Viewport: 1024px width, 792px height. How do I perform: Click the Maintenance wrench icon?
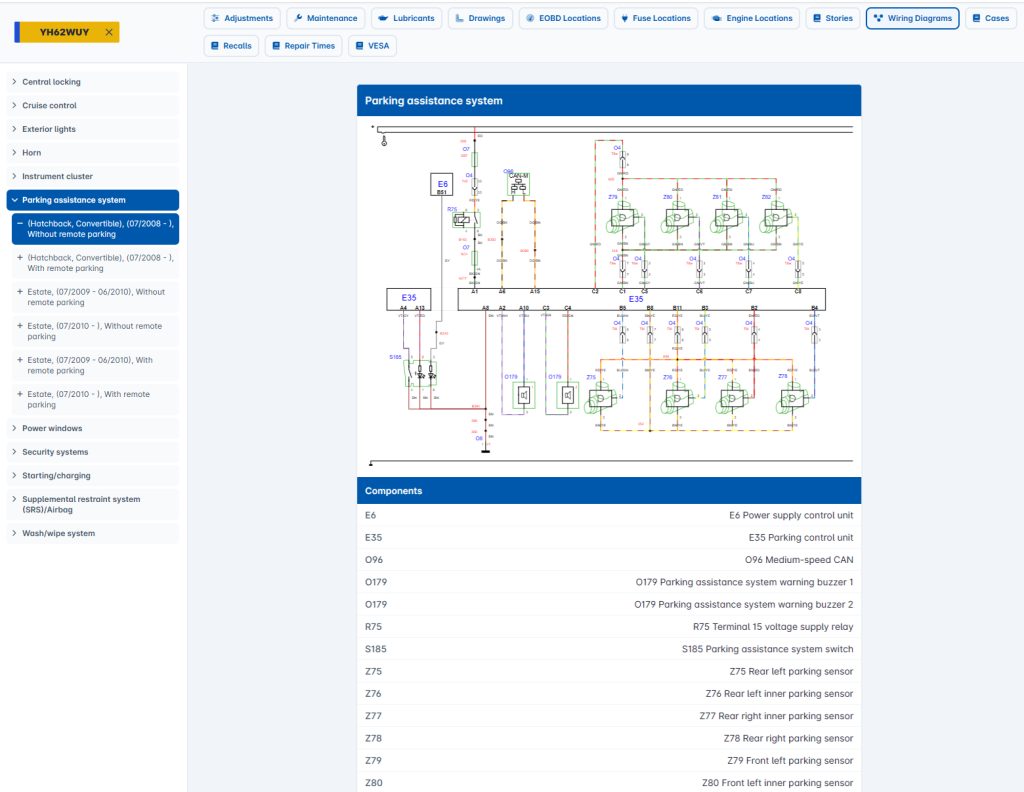[x=299, y=18]
